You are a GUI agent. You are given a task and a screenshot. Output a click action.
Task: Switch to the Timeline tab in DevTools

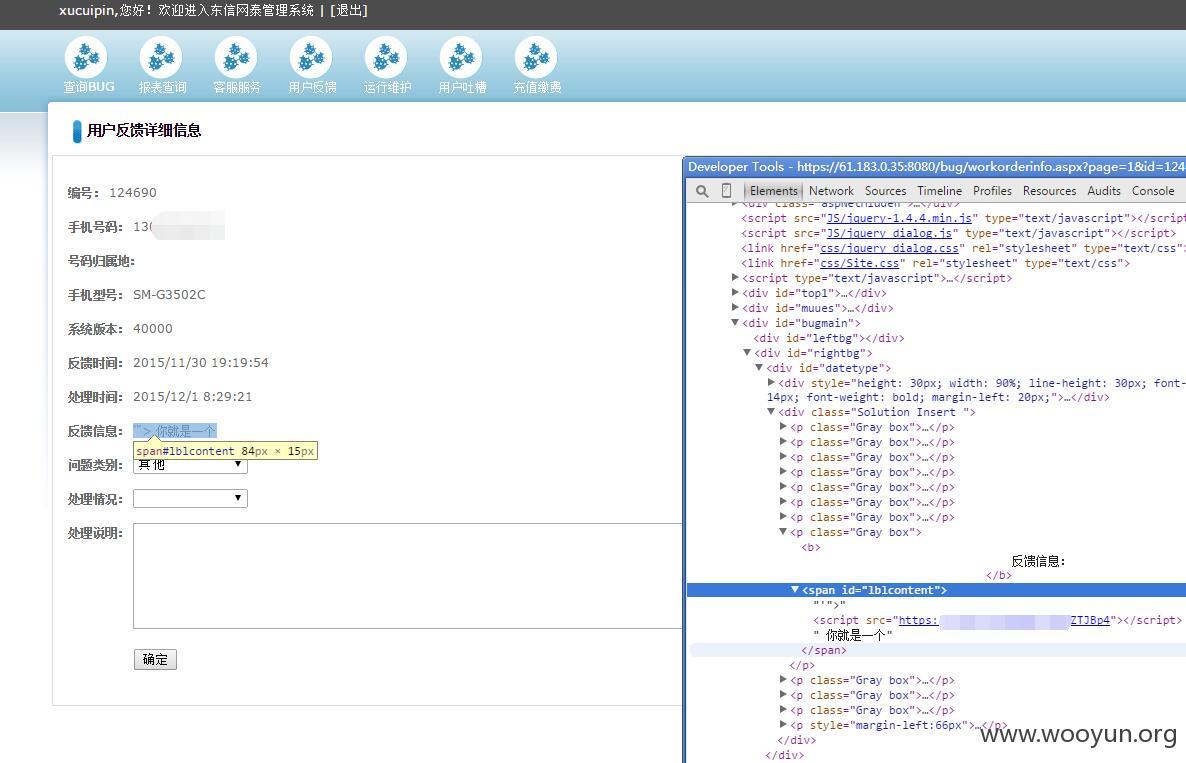point(939,191)
